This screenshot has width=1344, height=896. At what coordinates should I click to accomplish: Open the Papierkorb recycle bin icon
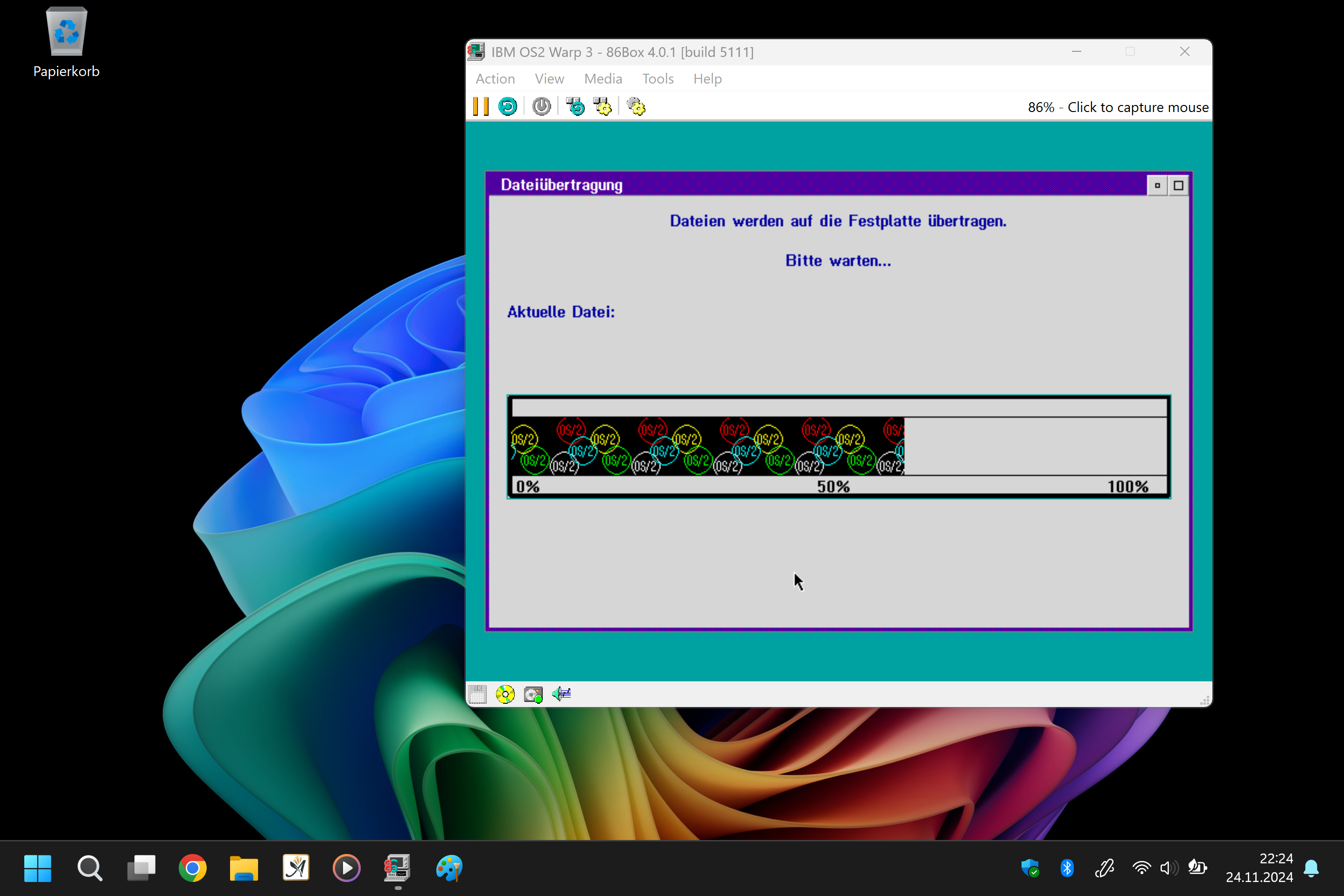[x=66, y=42]
